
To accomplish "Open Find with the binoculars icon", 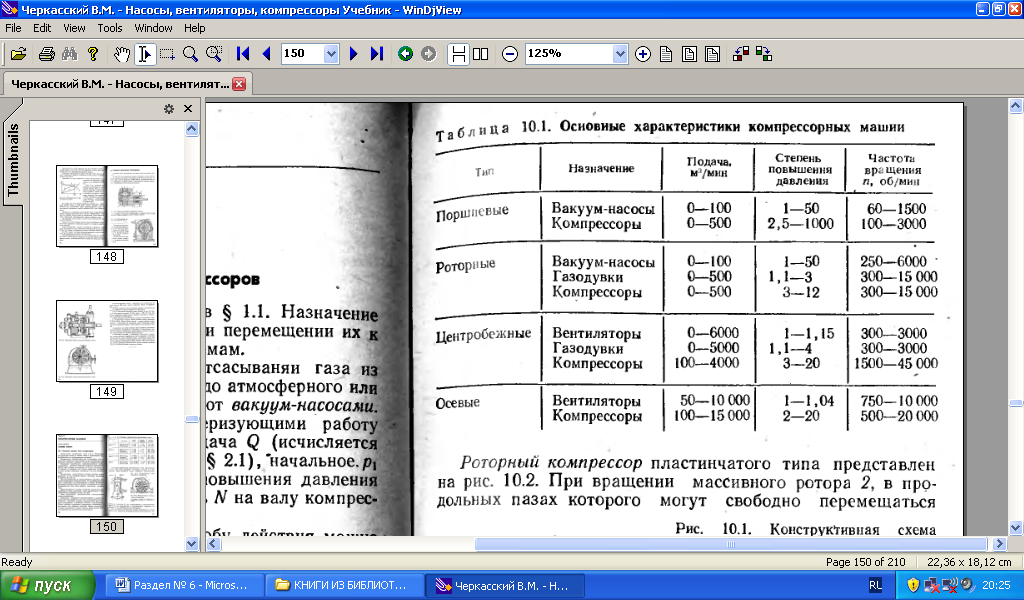I will (70, 54).
